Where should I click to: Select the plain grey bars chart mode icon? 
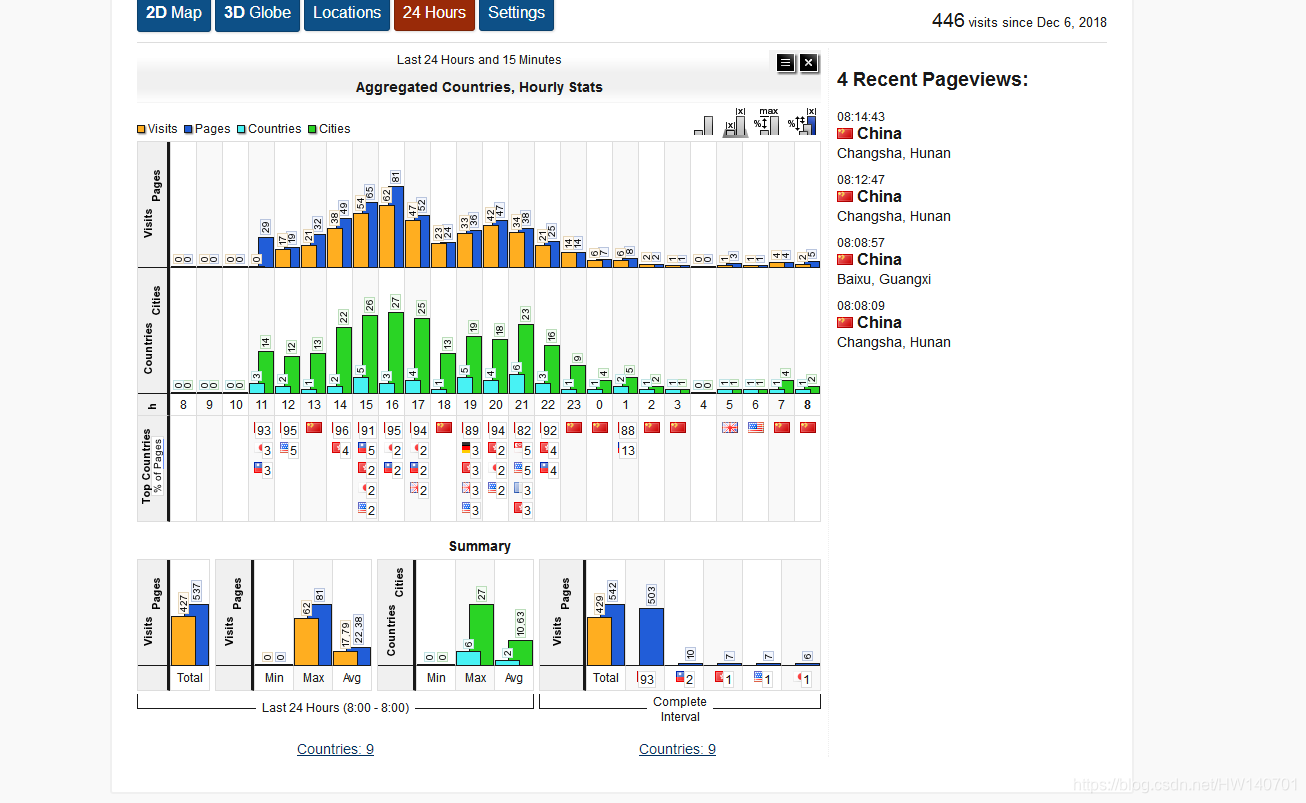tap(704, 125)
